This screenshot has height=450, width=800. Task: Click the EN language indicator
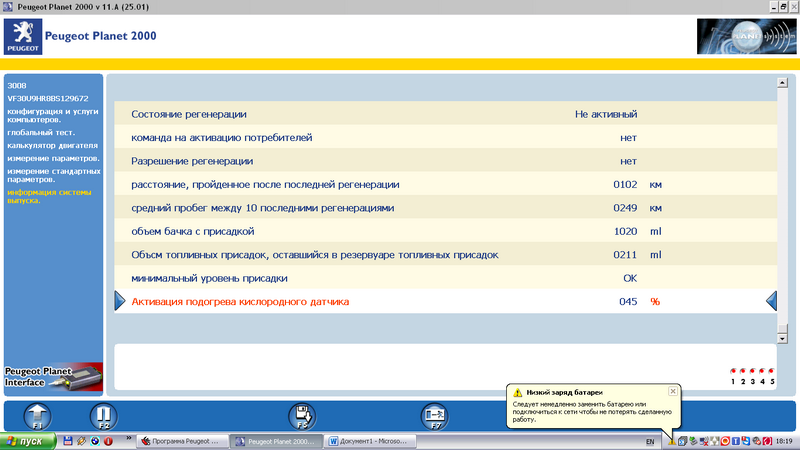pos(650,441)
